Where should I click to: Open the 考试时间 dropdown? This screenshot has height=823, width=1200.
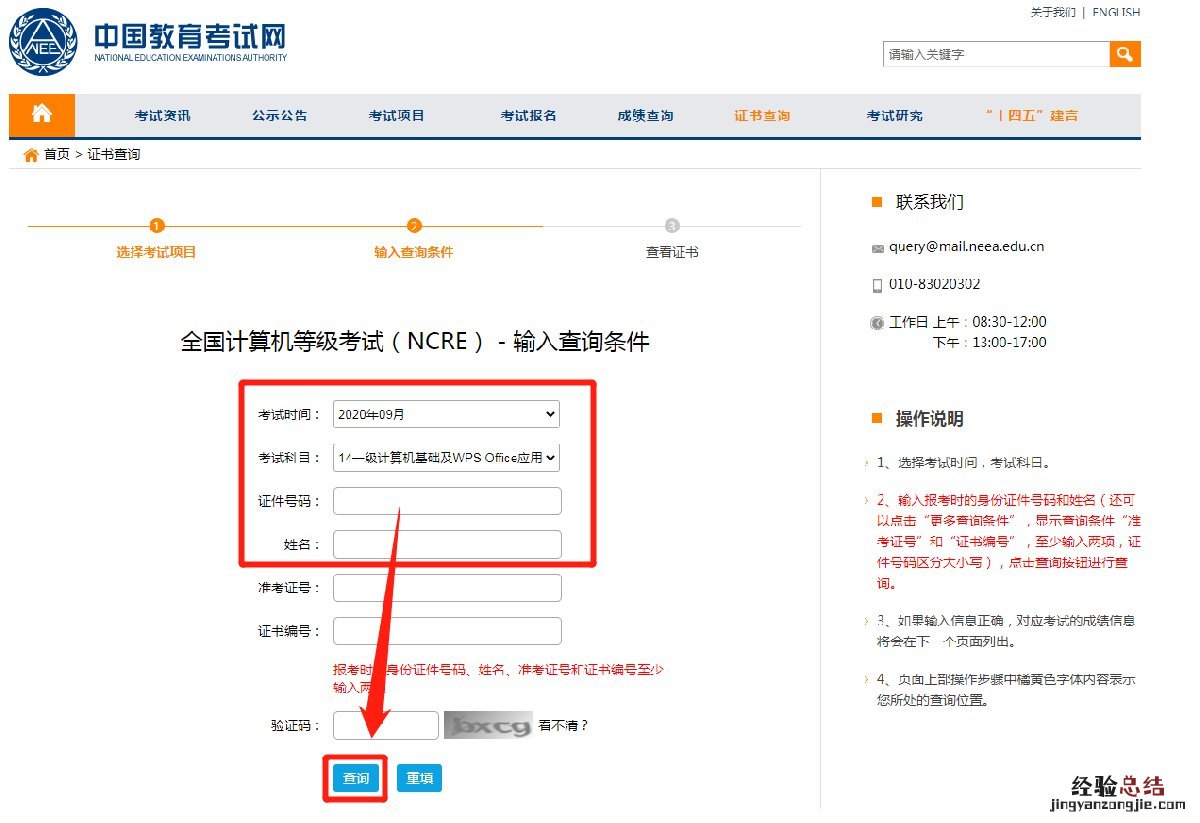(446, 414)
